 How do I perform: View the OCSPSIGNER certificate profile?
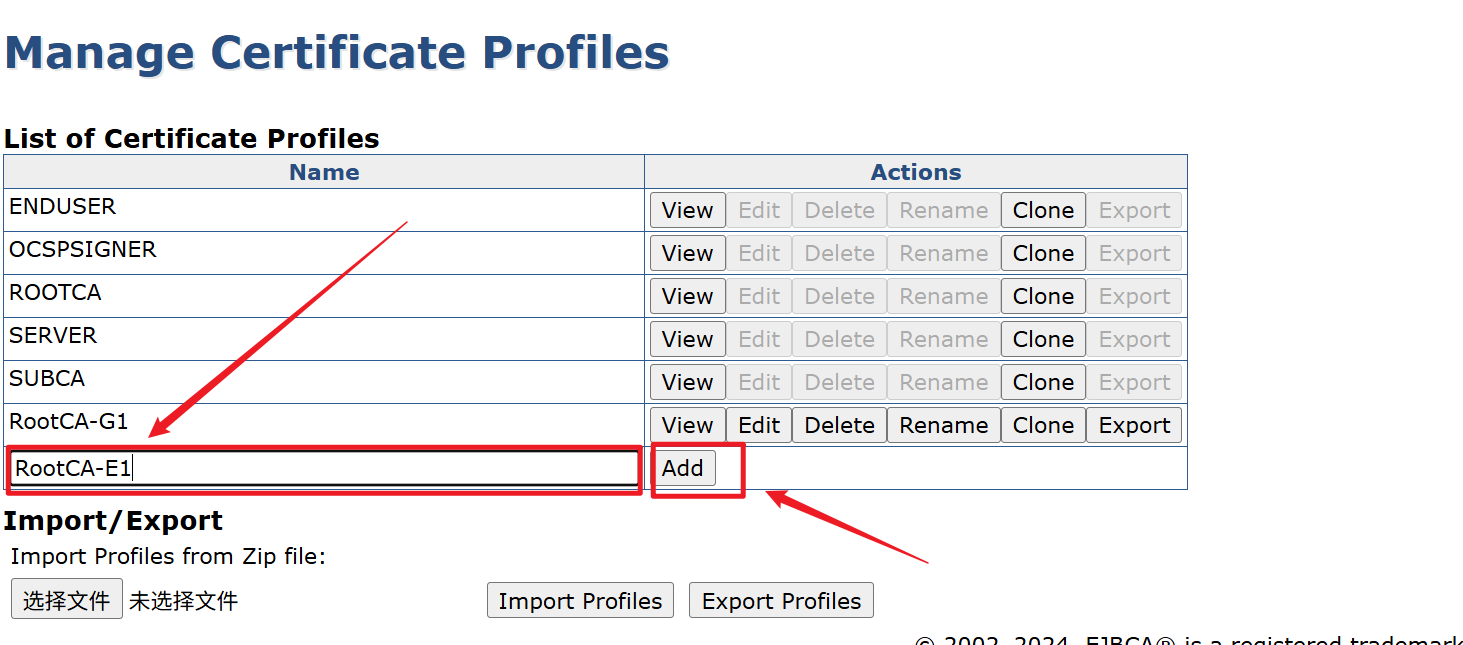click(687, 253)
